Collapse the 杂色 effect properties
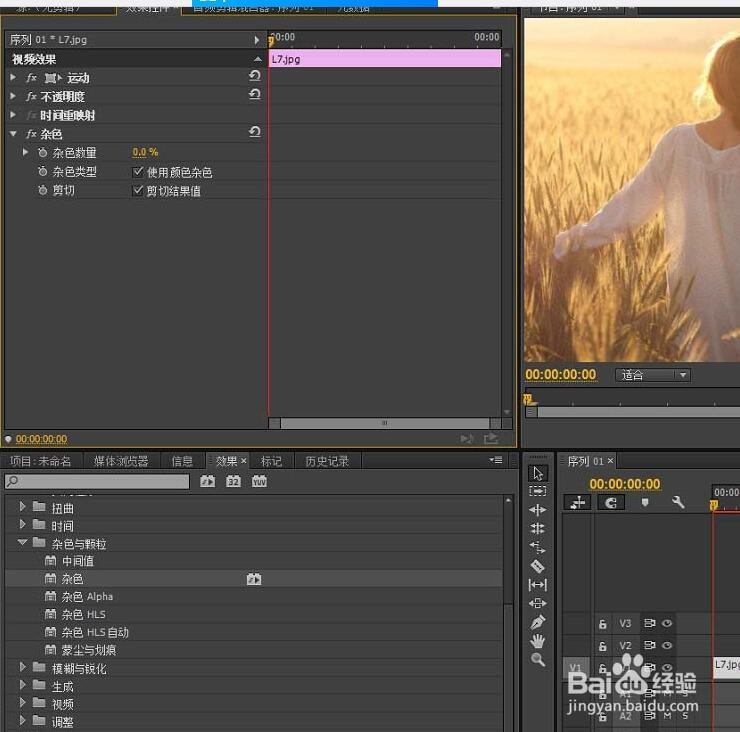 13,134
